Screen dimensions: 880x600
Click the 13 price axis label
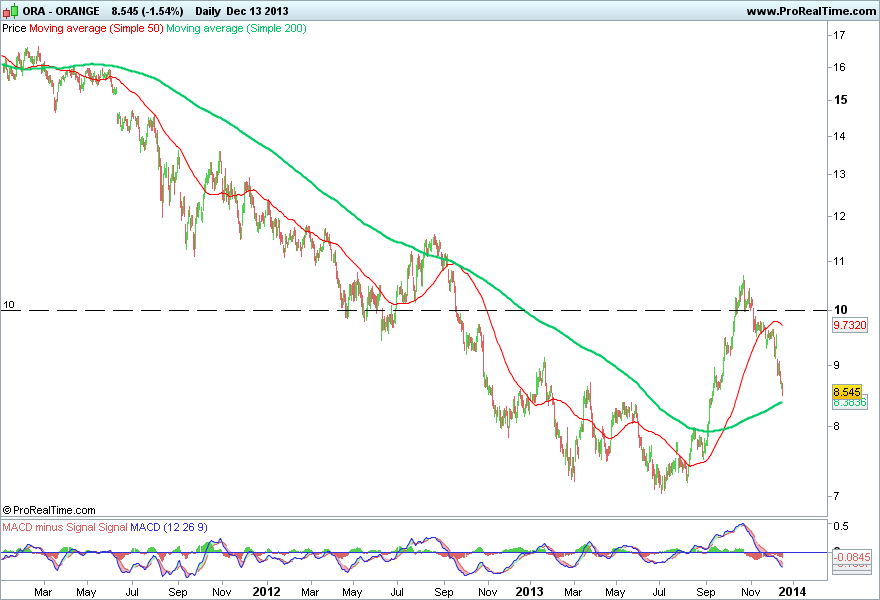[839, 175]
